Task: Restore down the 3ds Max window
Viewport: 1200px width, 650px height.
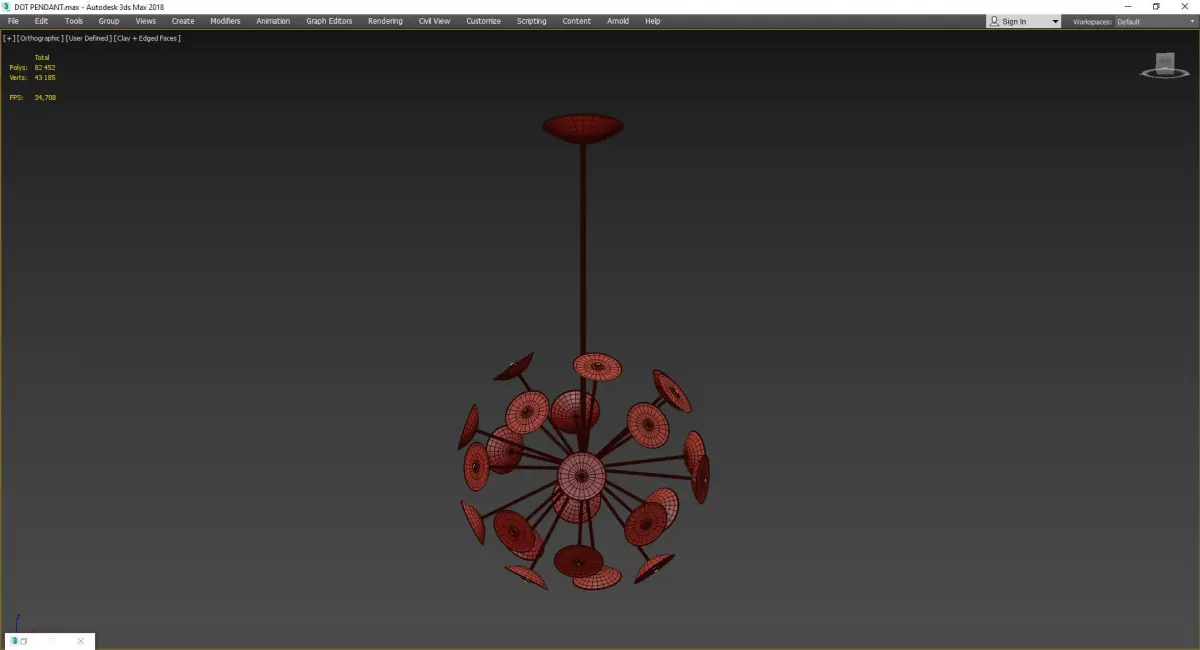Action: click(x=1156, y=7)
